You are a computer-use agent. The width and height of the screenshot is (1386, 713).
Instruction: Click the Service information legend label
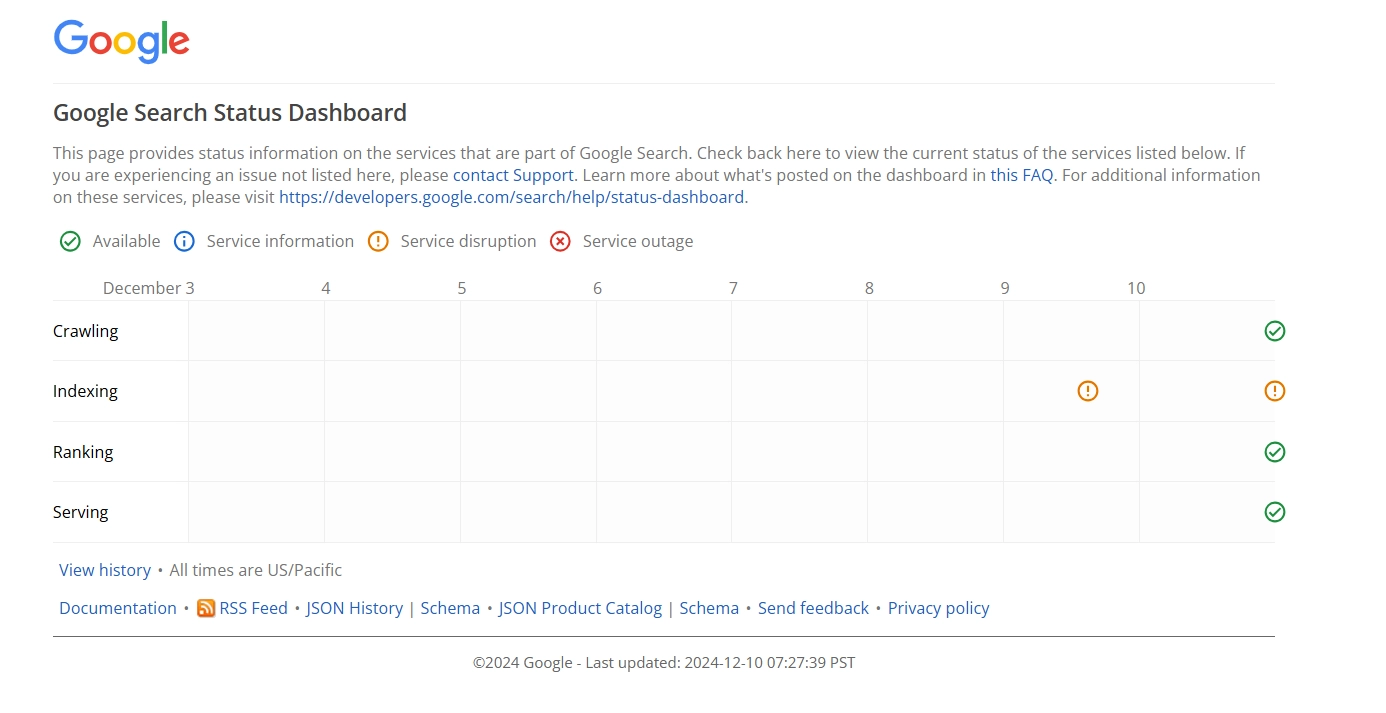(x=280, y=241)
